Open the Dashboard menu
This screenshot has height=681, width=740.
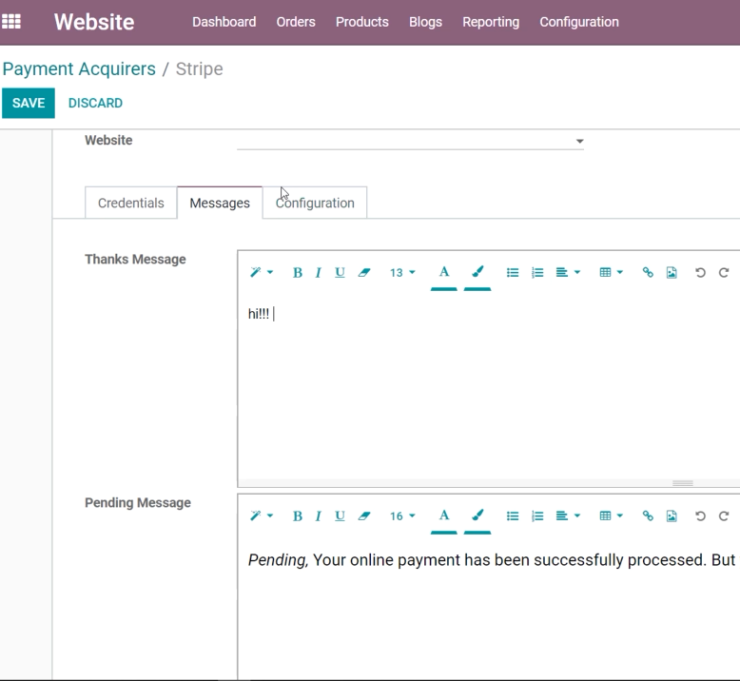(224, 22)
